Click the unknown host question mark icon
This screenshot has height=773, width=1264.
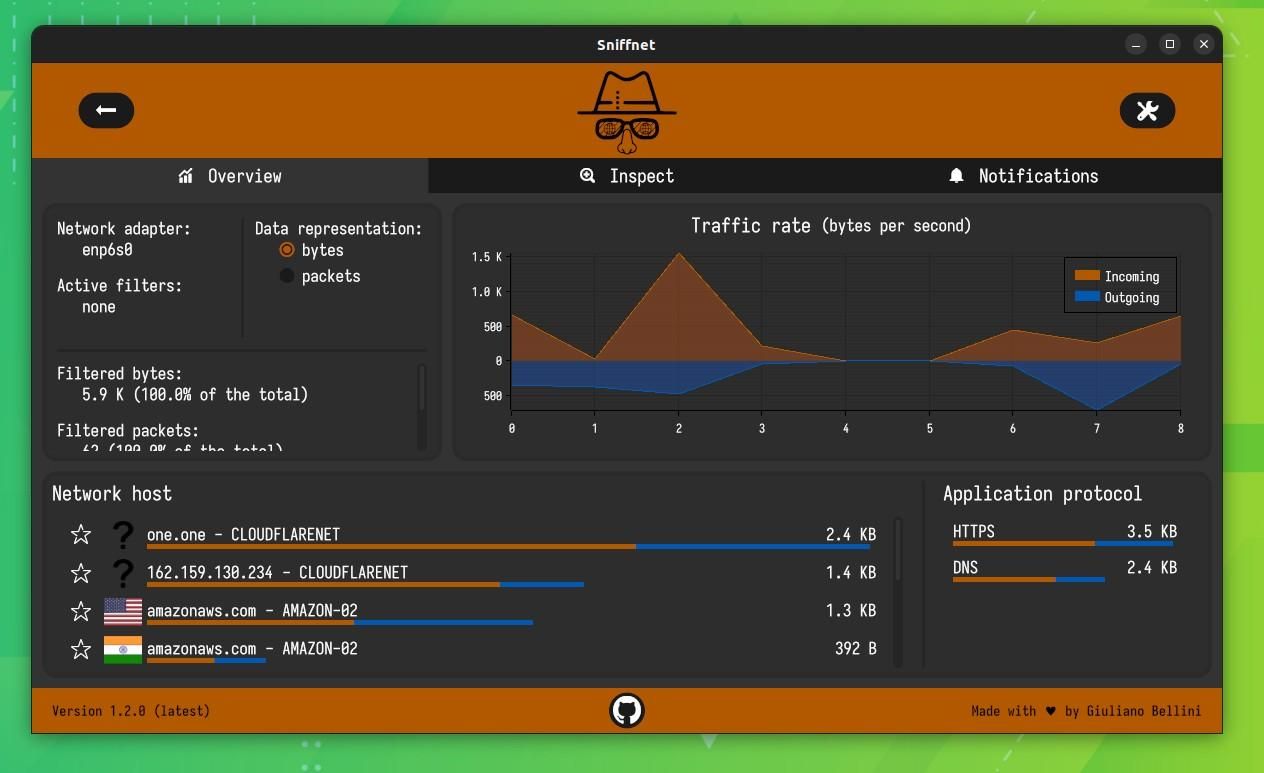122,534
